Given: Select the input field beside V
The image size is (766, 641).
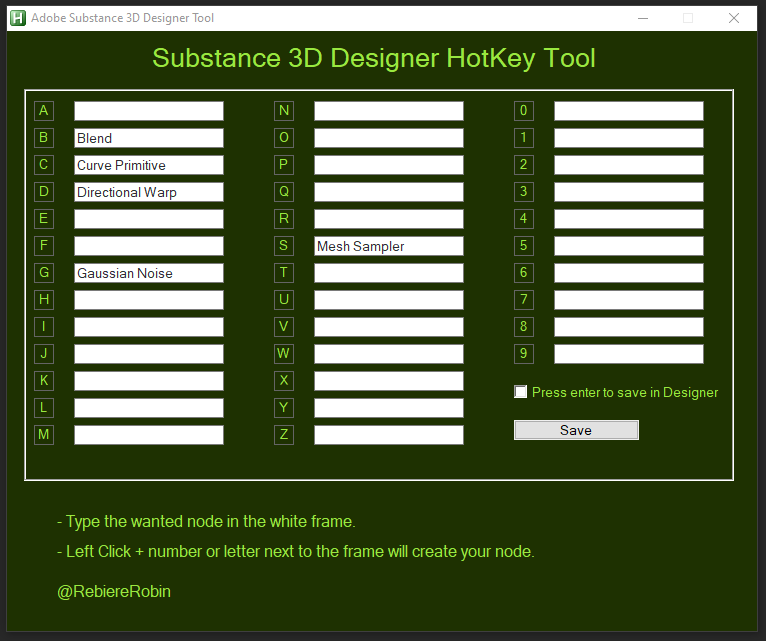Looking at the screenshot, I should [389, 327].
